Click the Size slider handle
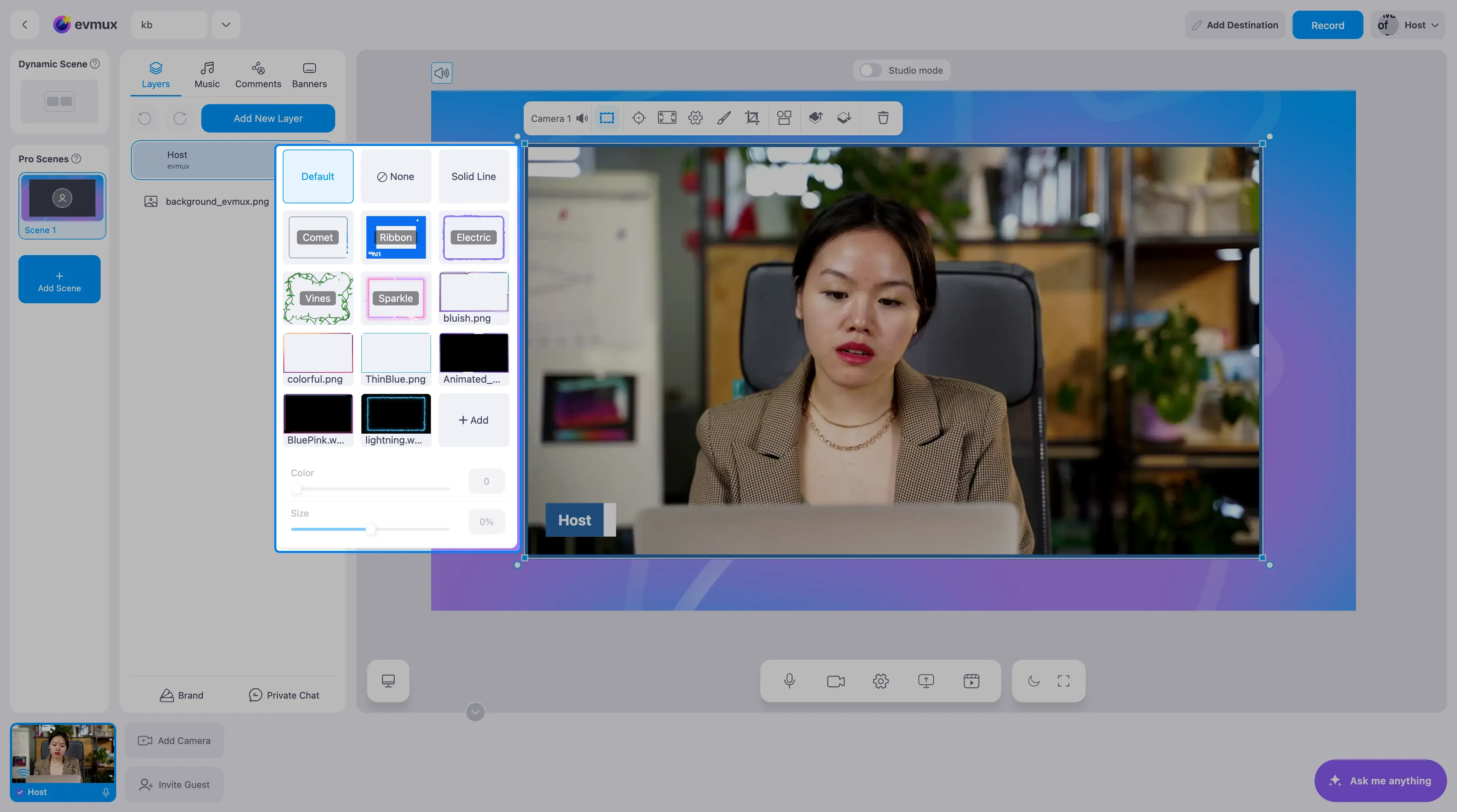Image resolution: width=1457 pixels, height=812 pixels. (371, 529)
